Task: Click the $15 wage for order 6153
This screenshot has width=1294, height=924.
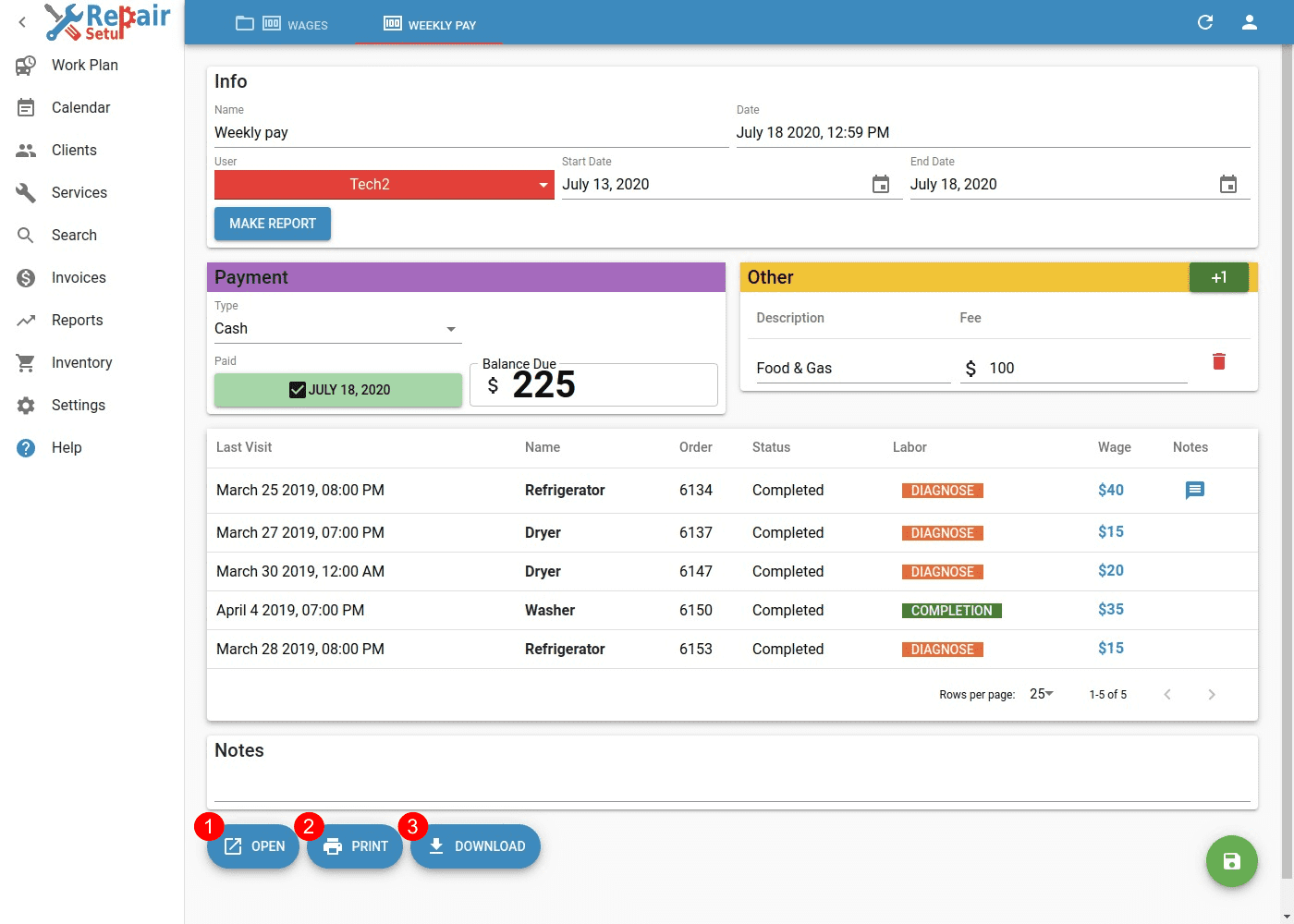Action: pos(1111,648)
